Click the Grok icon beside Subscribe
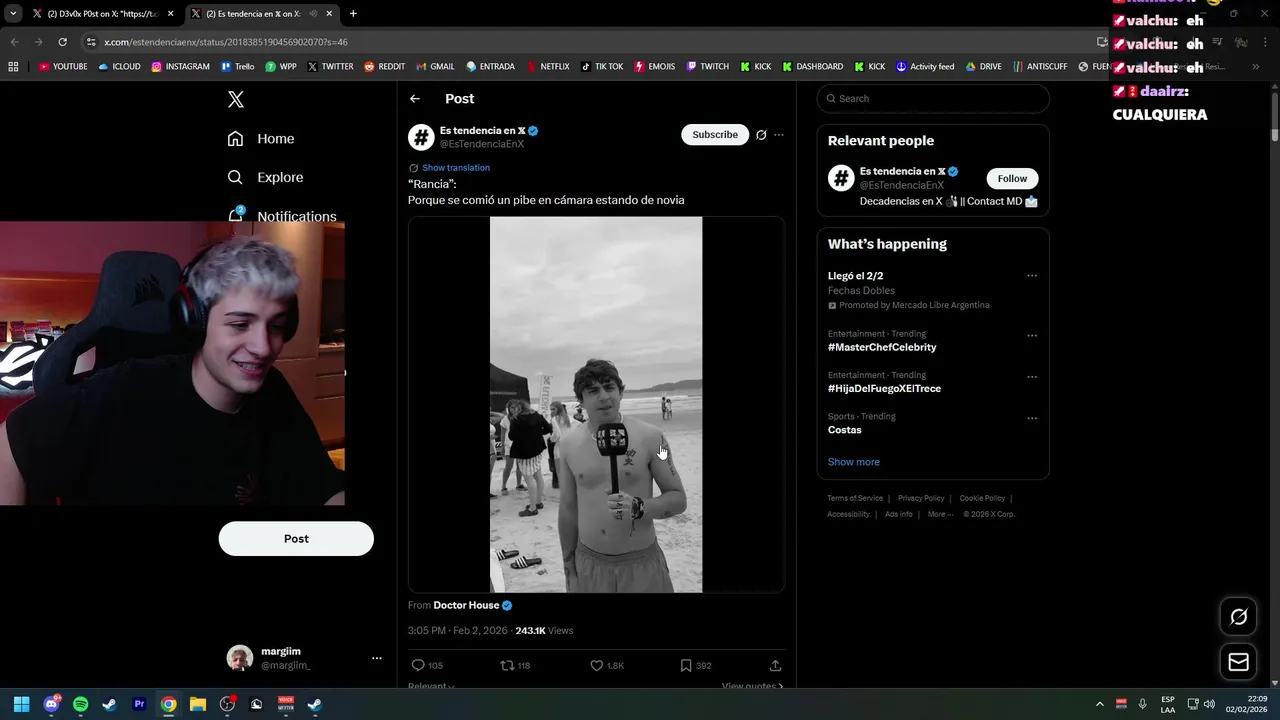This screenshot has height=720, width=1280. tap(761, 135)
